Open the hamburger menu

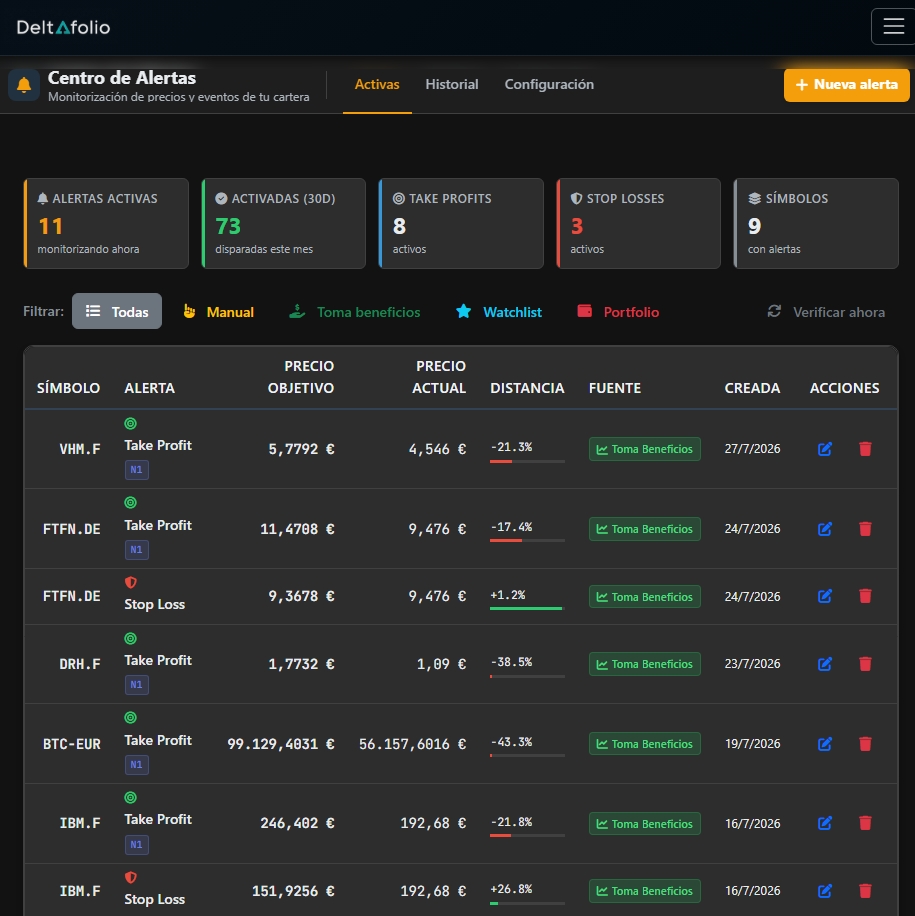coord(893,26)
